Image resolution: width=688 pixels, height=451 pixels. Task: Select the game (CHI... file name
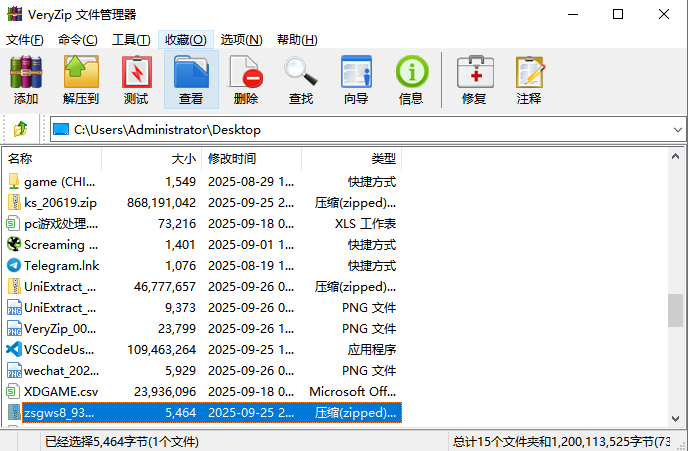pyautogui.click(x=59, y=182)
